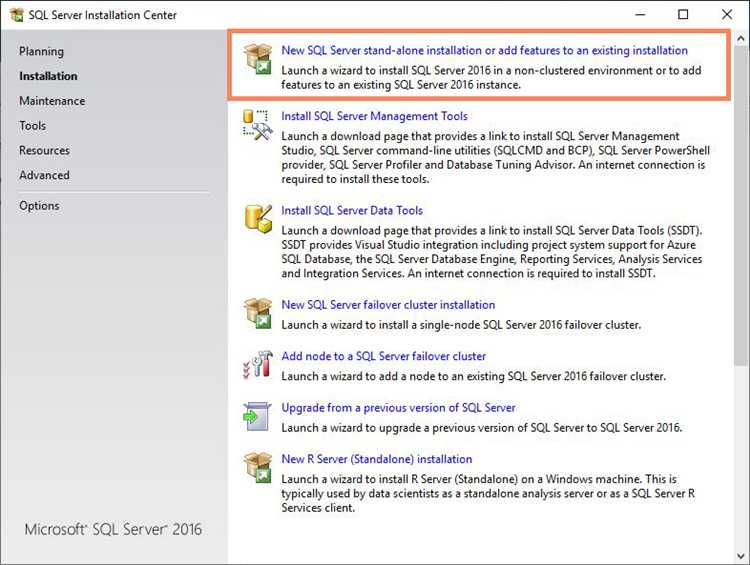Image resolution: width=750 pixels, height=565 pixels.
Task: Click the Add node tools icon
Action: click(258, 365)
